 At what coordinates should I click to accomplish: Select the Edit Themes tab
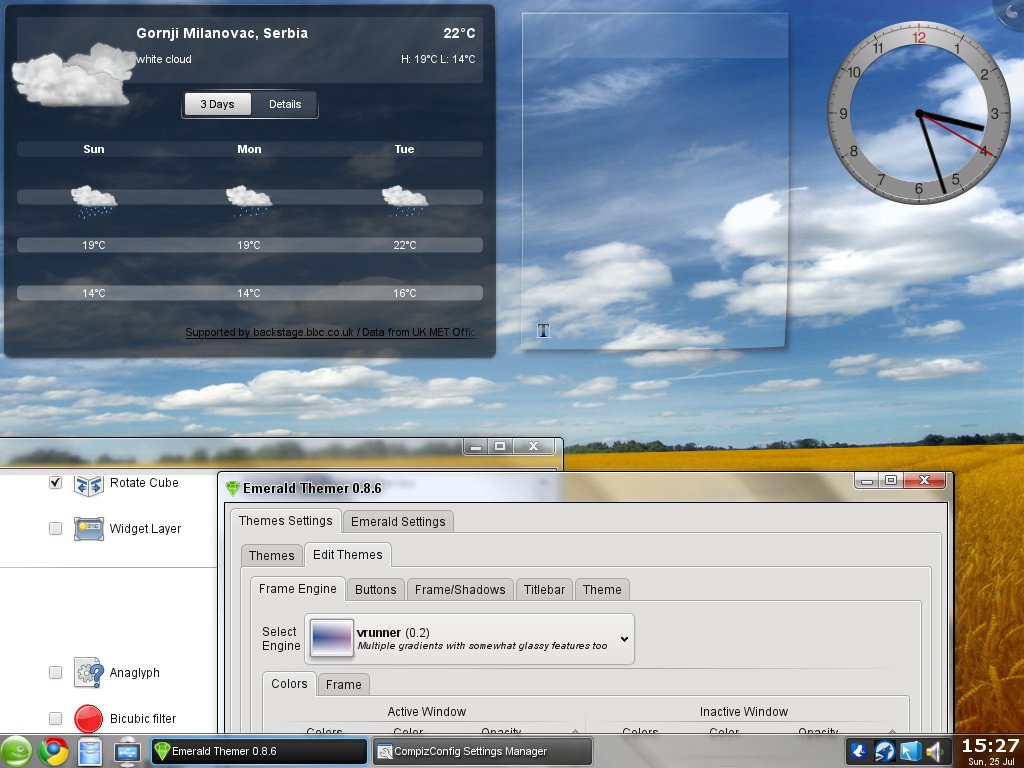tap(347, 554)
